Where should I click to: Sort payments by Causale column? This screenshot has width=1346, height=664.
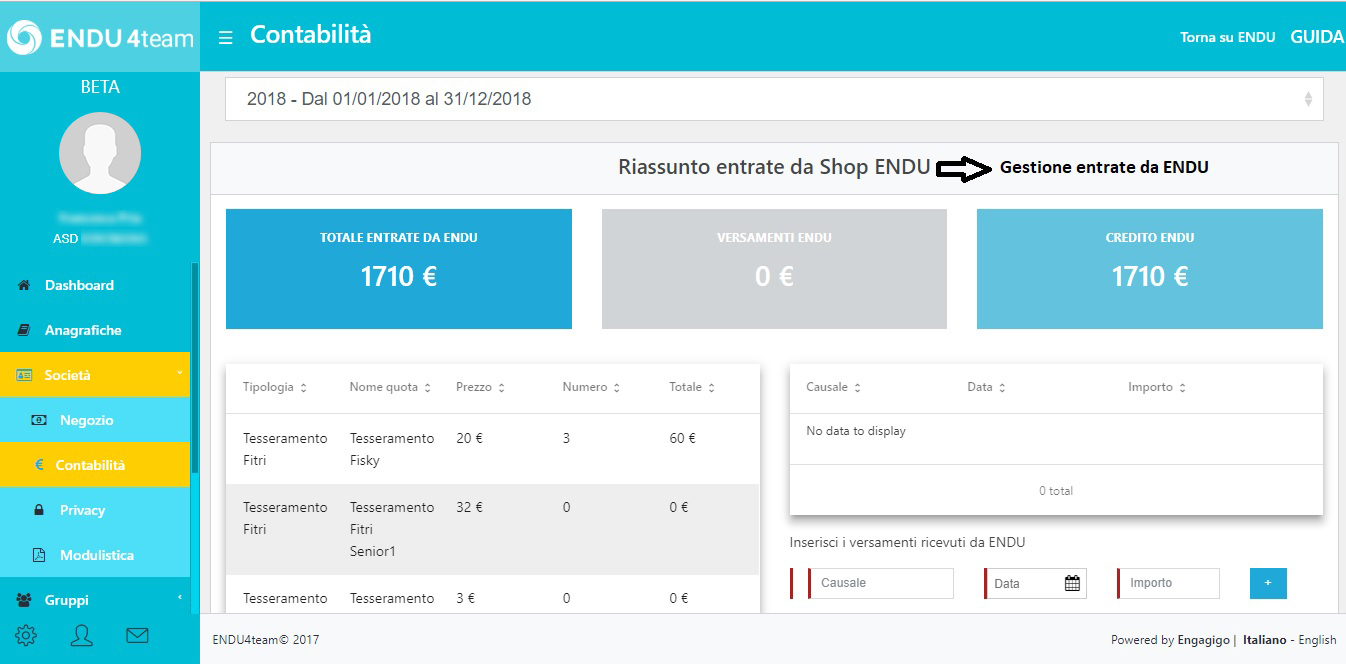click(x=834, y=387)
